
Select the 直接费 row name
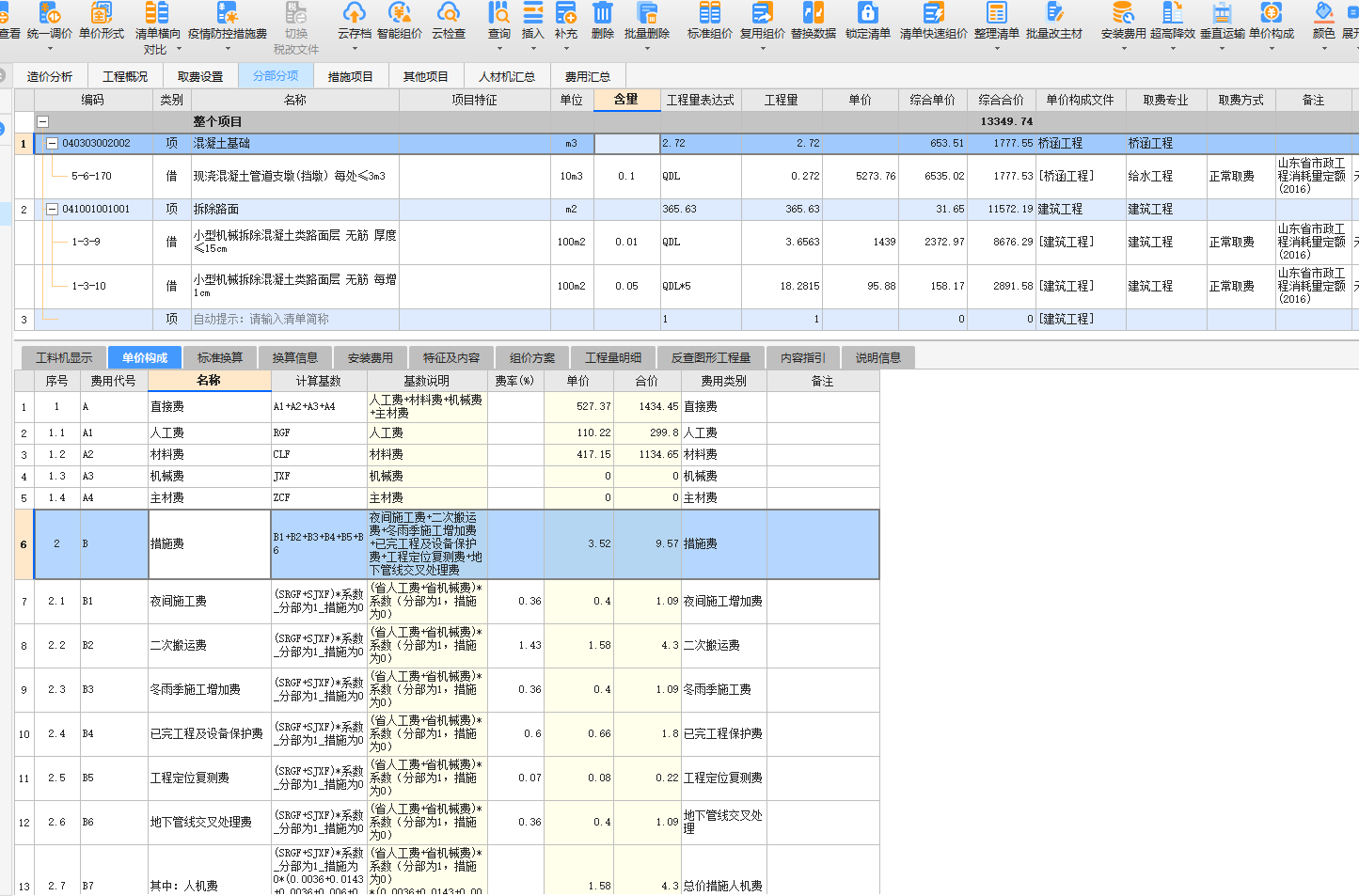[167, 407]
